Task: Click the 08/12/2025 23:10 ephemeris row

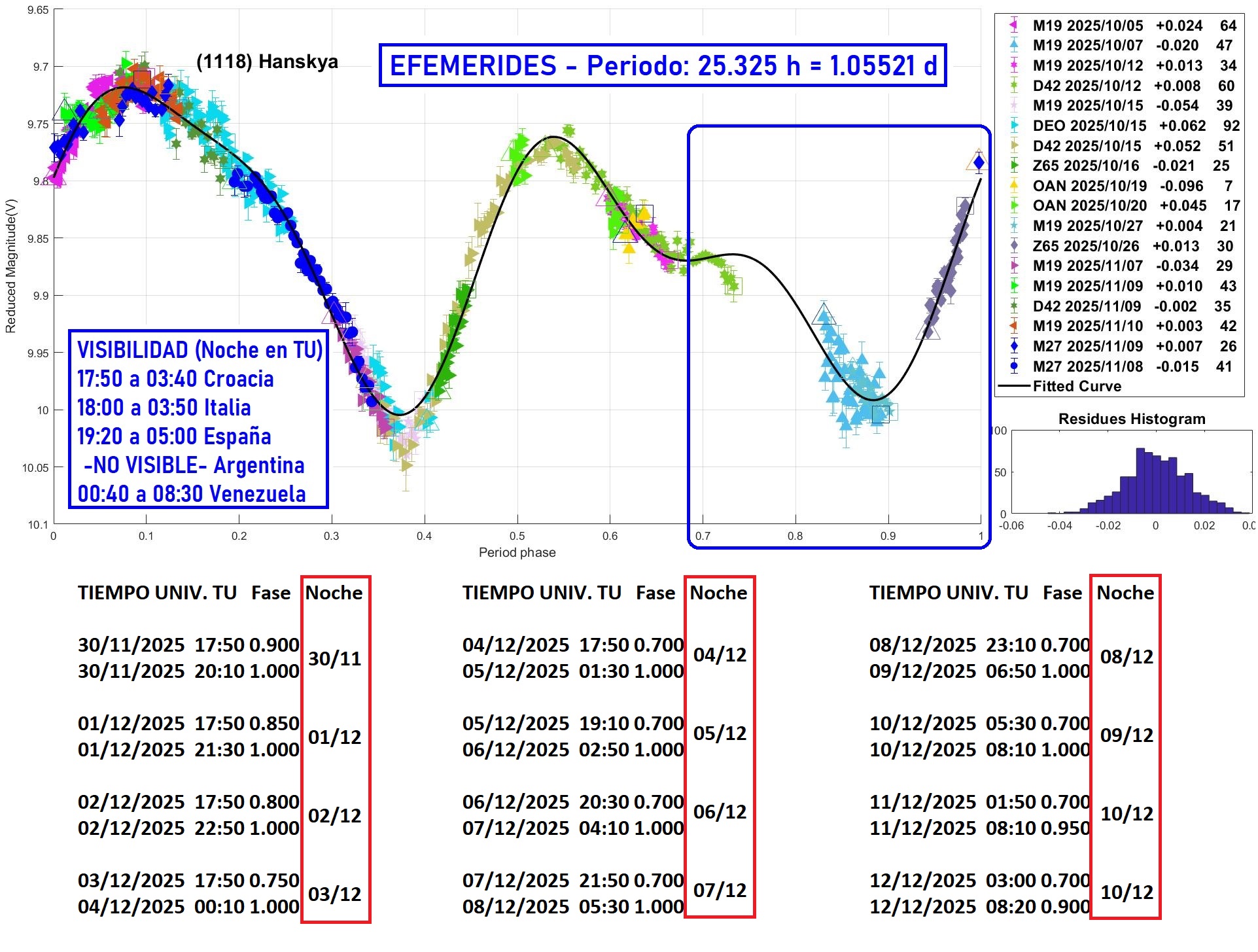Action: coord(979,645)
